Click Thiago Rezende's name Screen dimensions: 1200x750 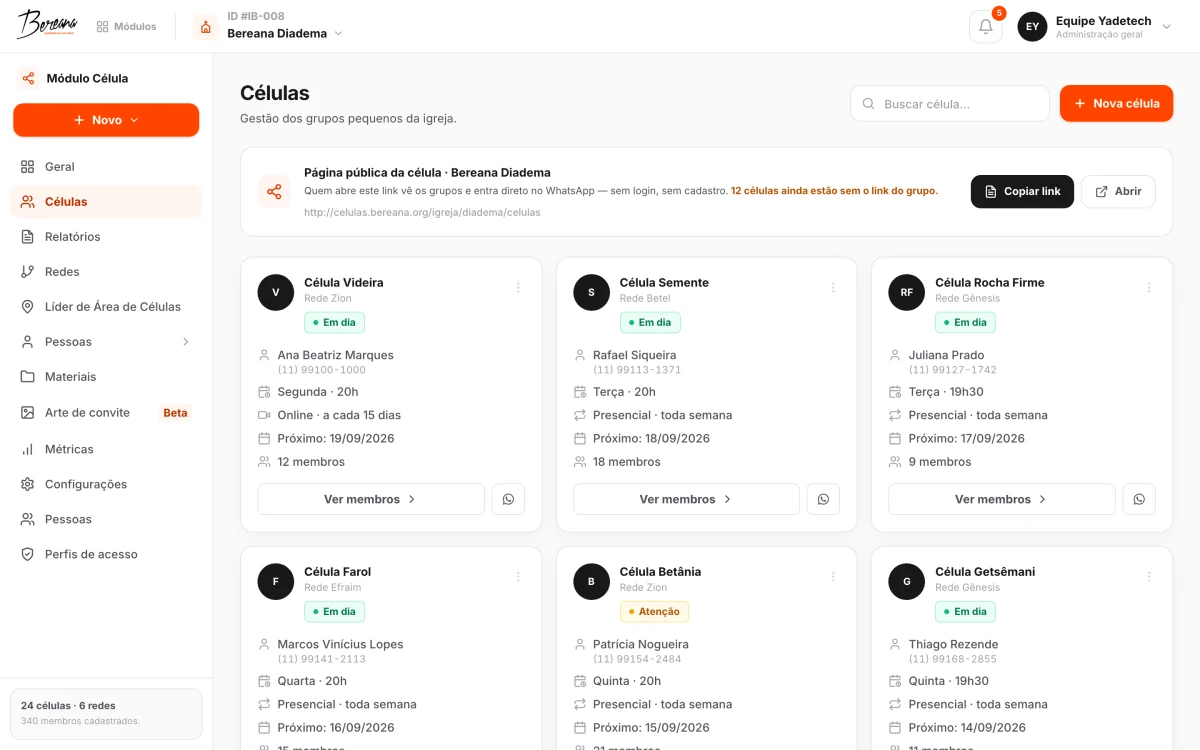(x=953, y=644)
